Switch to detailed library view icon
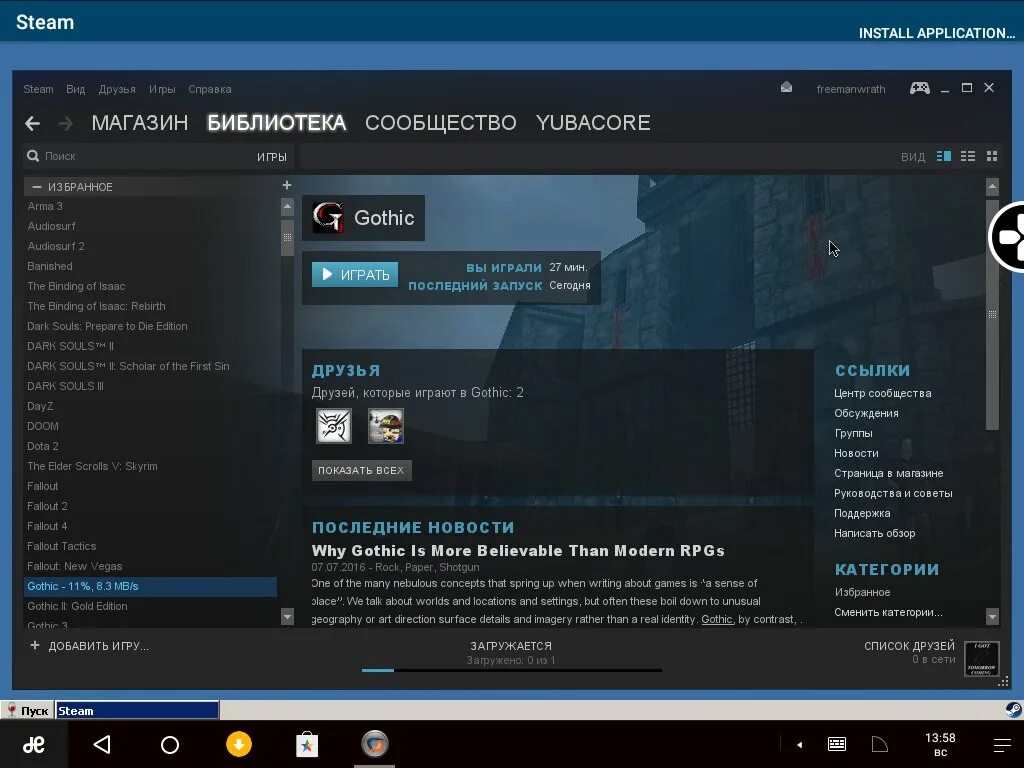The width and height of the screenshot is (1024, 768). point(944,156)
